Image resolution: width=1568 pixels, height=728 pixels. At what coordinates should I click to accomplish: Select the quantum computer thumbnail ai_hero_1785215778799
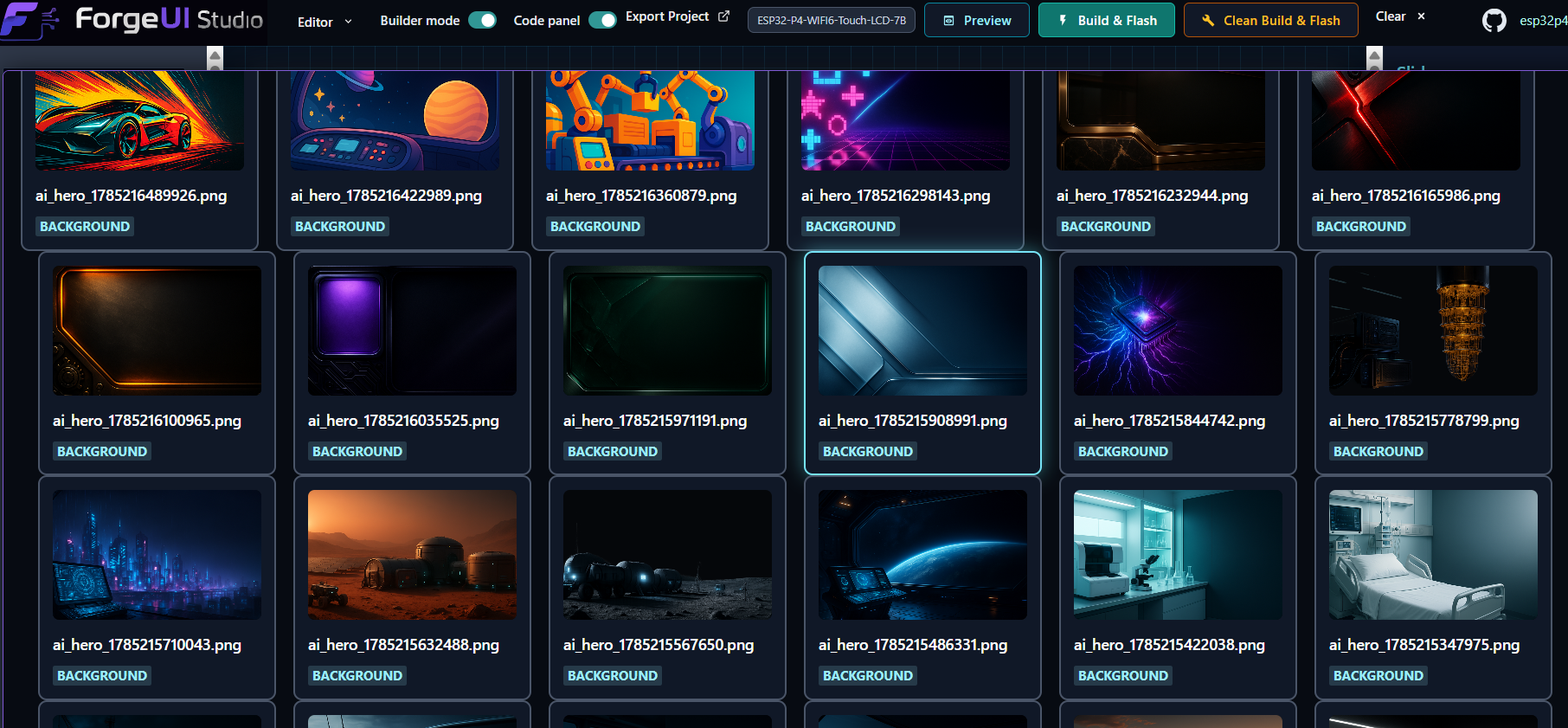point(1433,331)
